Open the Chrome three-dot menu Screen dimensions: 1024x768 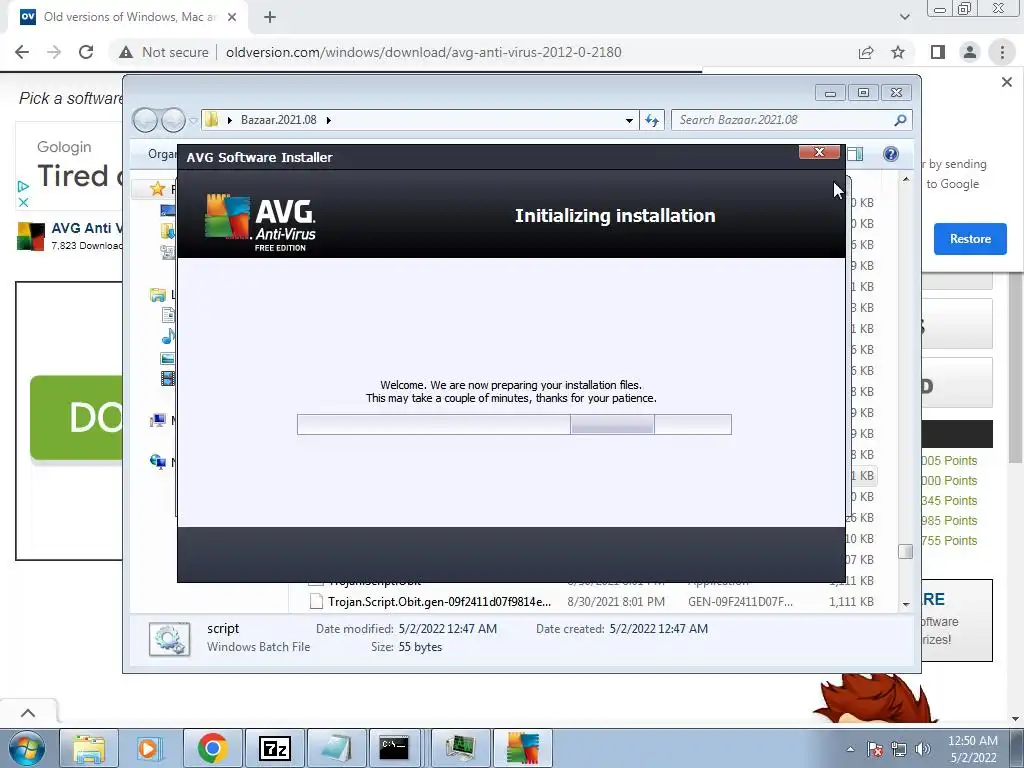click(x=1002, y=52)
